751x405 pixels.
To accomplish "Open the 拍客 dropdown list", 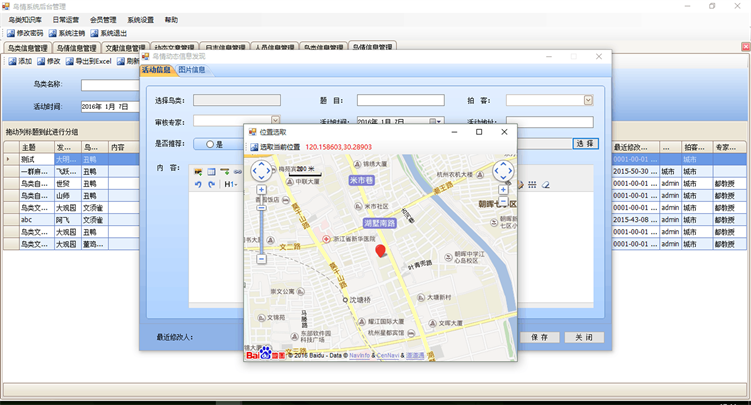I will click(x=588, y=100).
